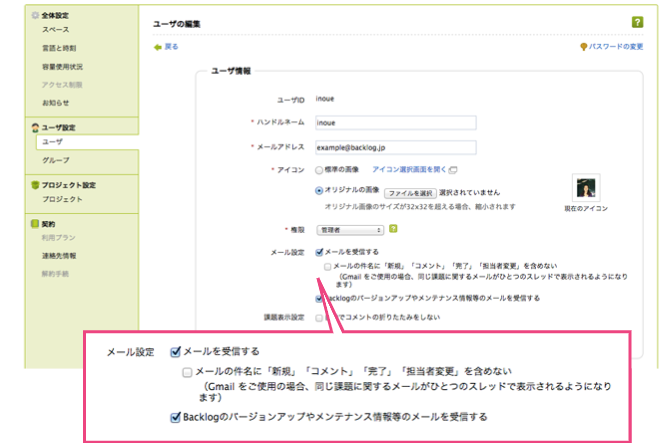Click the ユーザの編集 page title
The image size is (661, 443).
177,24
